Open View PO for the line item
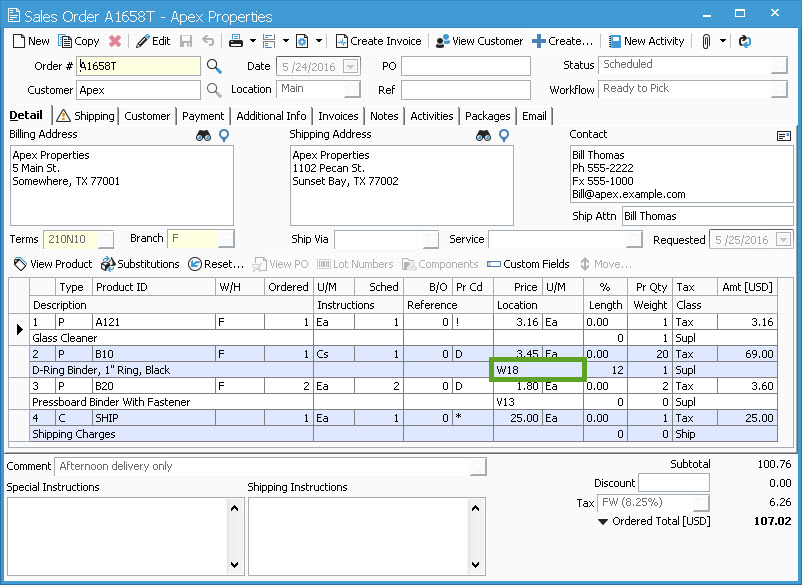Viewport: 802px width, 585px height. 281,264
